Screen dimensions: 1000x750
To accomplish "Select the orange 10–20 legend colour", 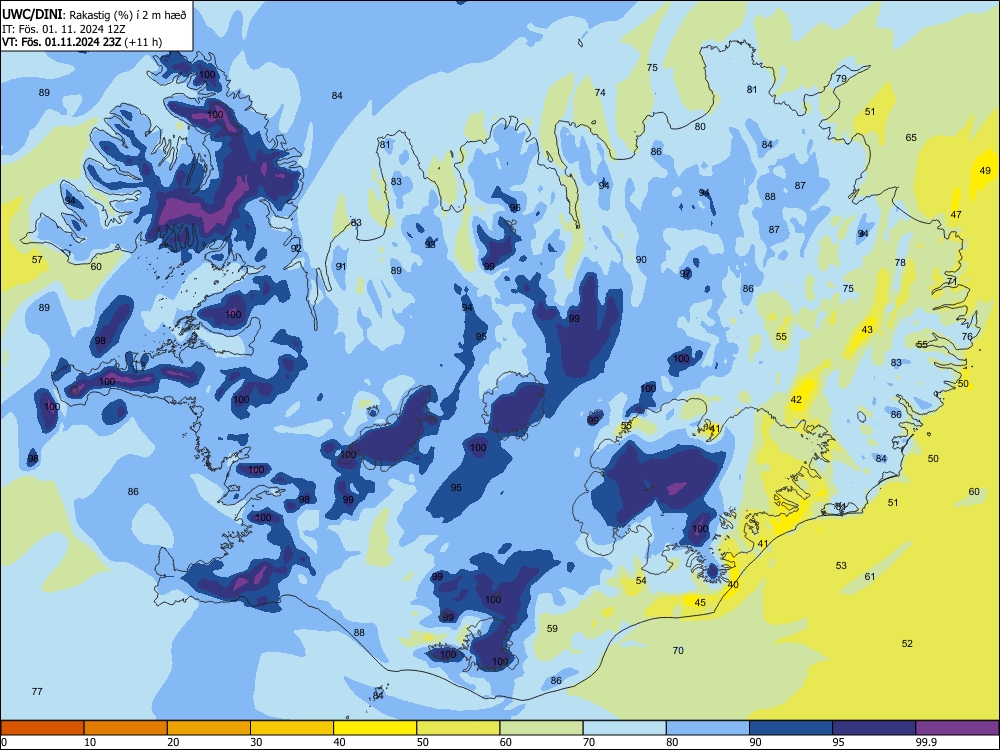I will click(x=126, y=728).
